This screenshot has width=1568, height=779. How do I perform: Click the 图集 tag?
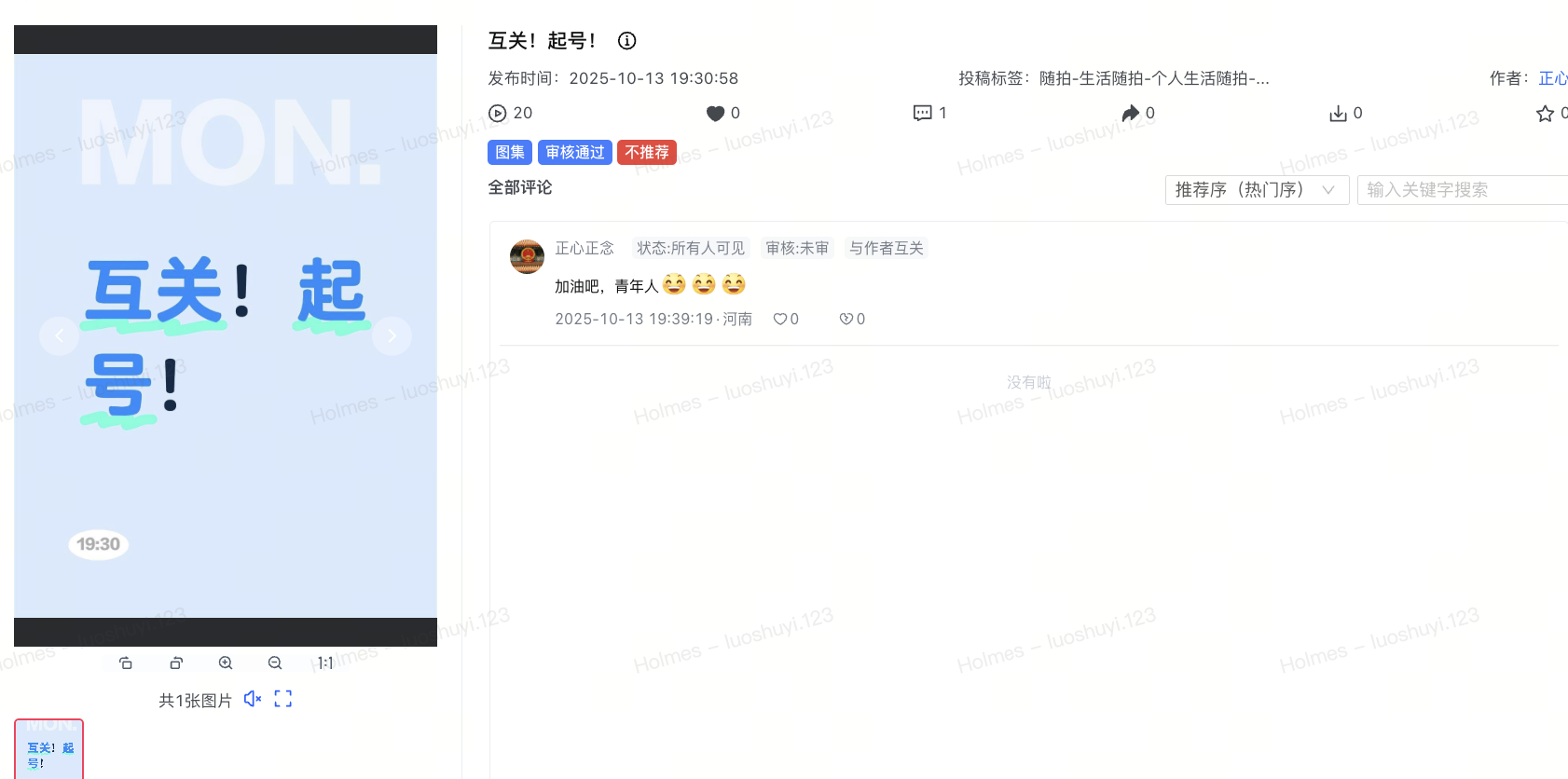click(x=510, y=152)
